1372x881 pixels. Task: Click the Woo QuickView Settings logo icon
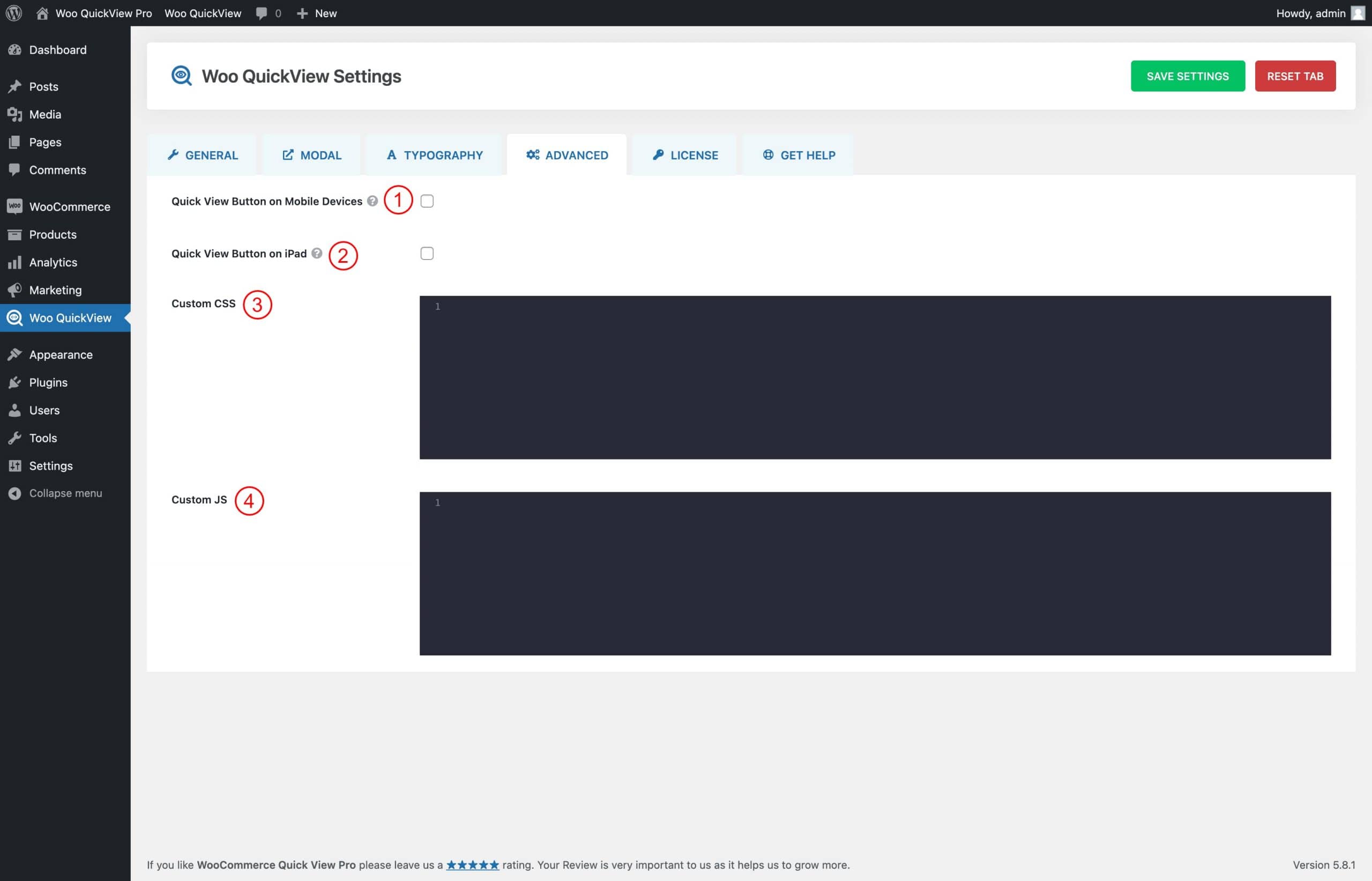point(181,76)
